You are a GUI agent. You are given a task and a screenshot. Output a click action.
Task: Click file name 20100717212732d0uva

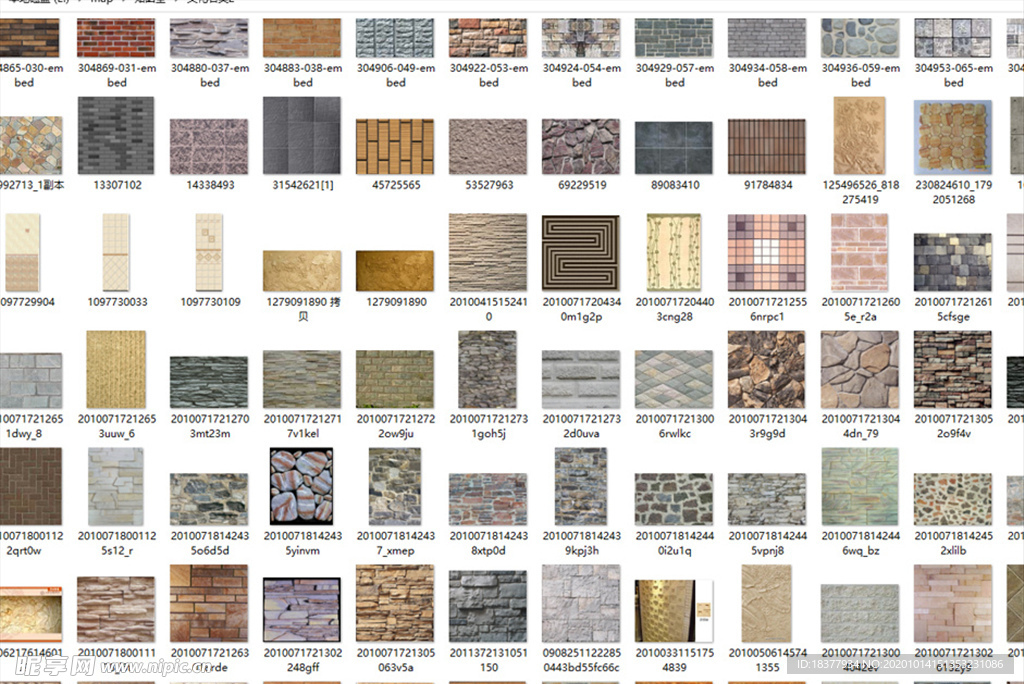coord(581,426)
